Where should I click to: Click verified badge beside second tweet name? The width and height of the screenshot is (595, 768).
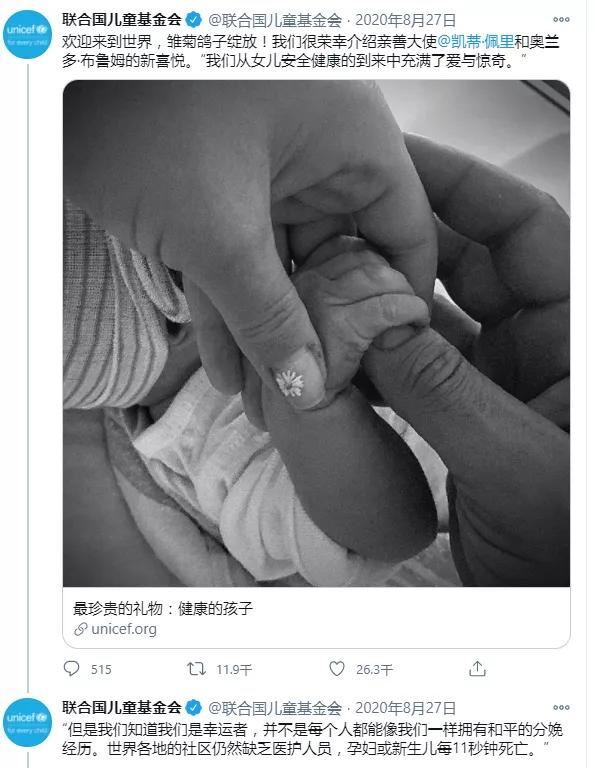[194, 708]
